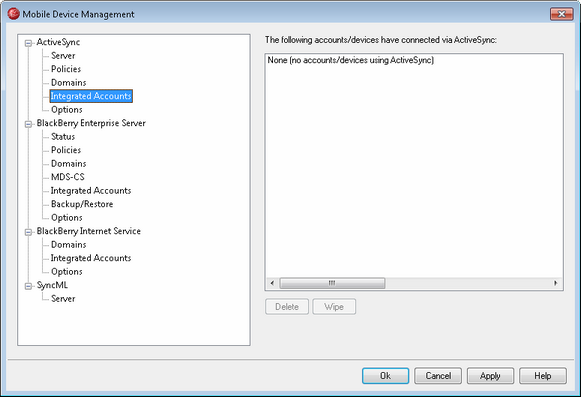Open the Backup/Restore tree item

coord(82,204)
